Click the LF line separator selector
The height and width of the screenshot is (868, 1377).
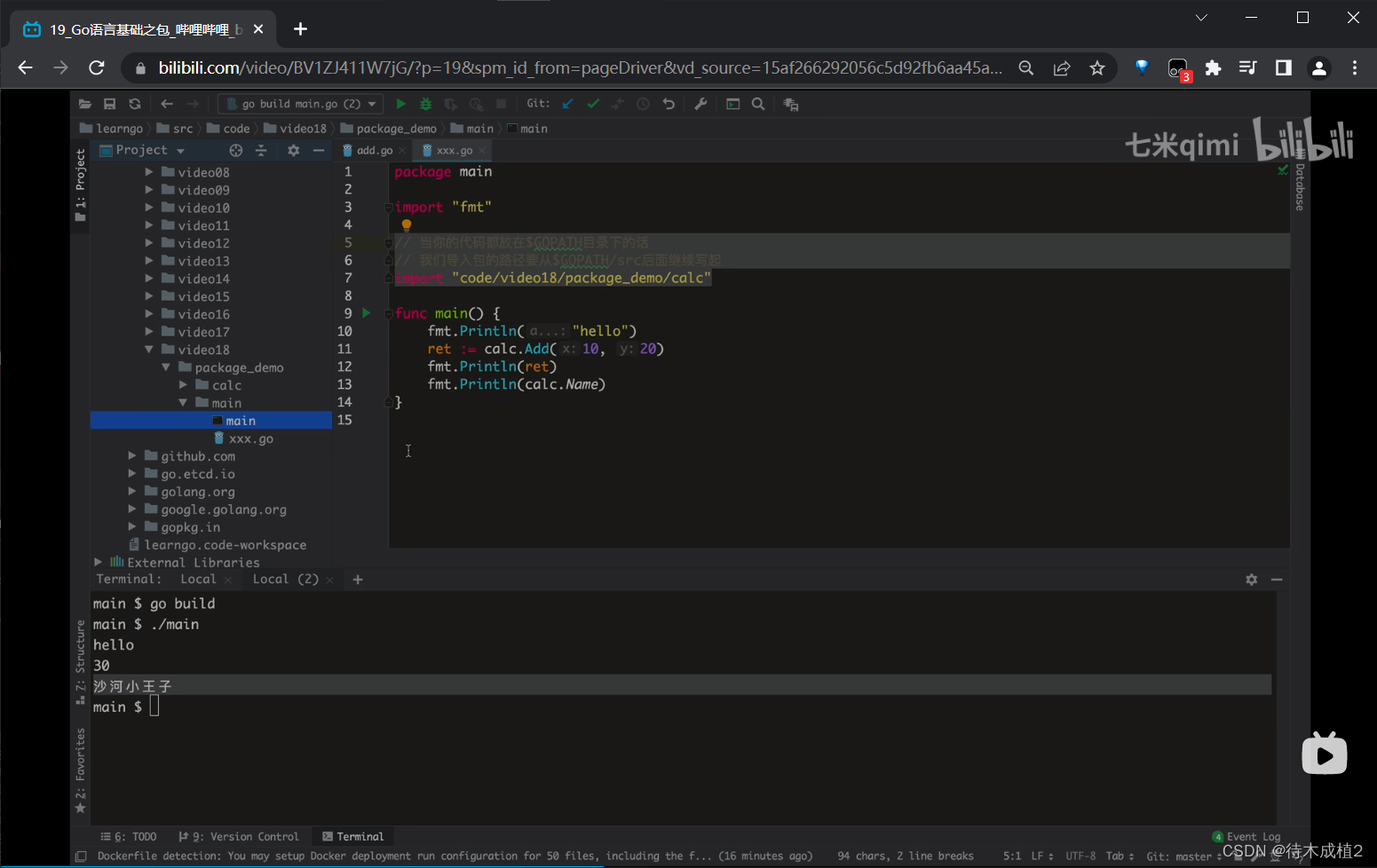(x=1041, y=856)
